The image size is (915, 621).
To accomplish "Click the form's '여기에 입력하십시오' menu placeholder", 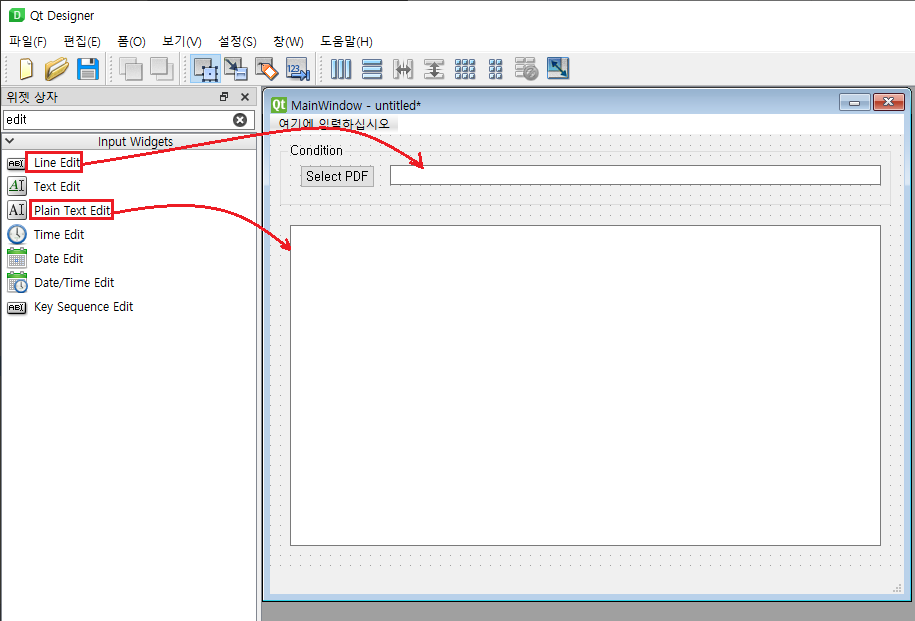I will [334, 123].
